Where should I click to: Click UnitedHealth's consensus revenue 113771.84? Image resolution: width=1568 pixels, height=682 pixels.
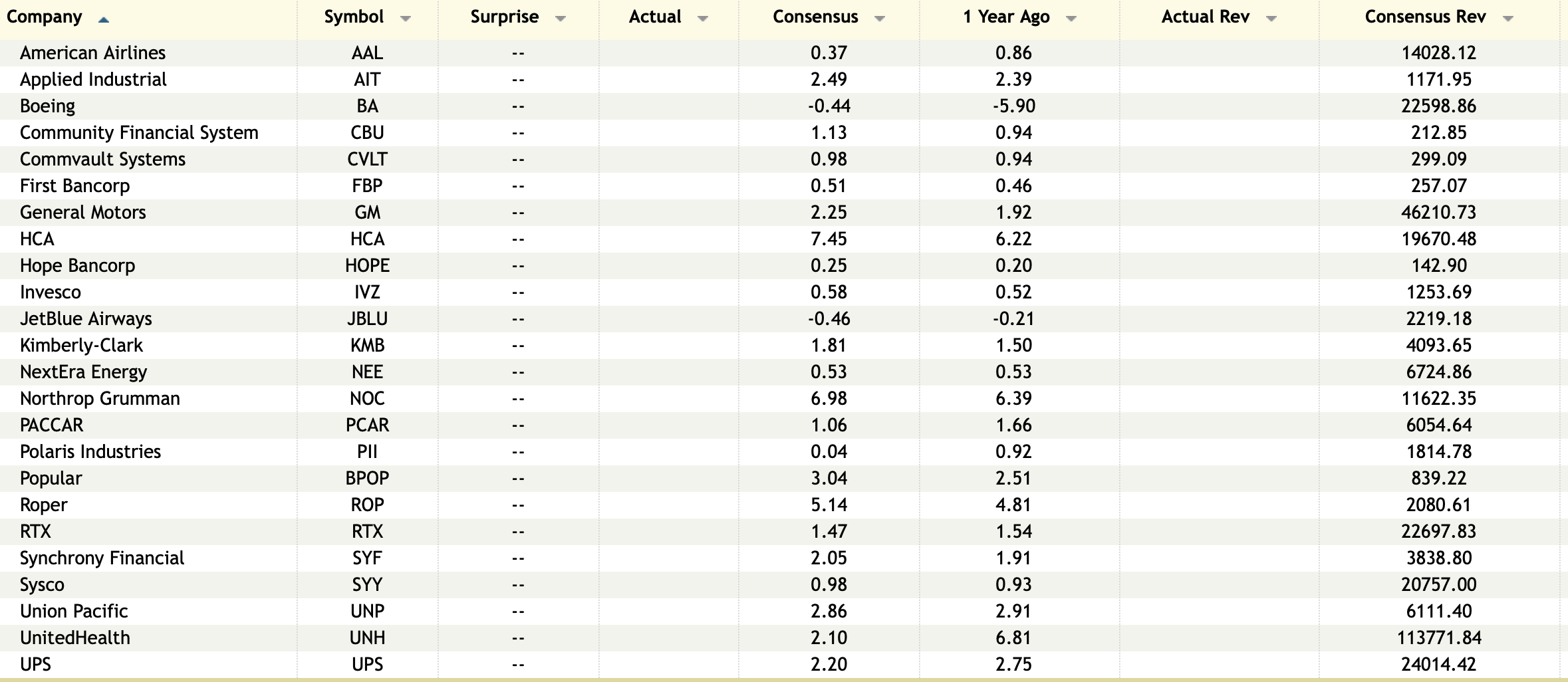1438,637
